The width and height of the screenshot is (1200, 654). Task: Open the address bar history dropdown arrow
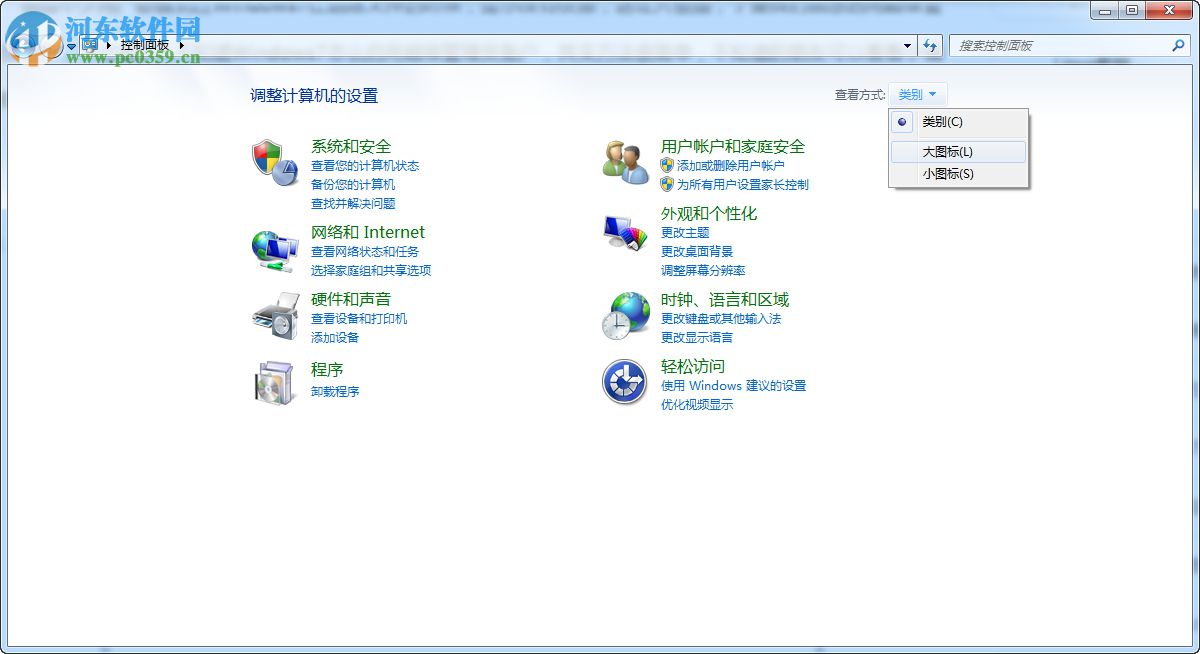pyautogui.click(x=907, y=45)
